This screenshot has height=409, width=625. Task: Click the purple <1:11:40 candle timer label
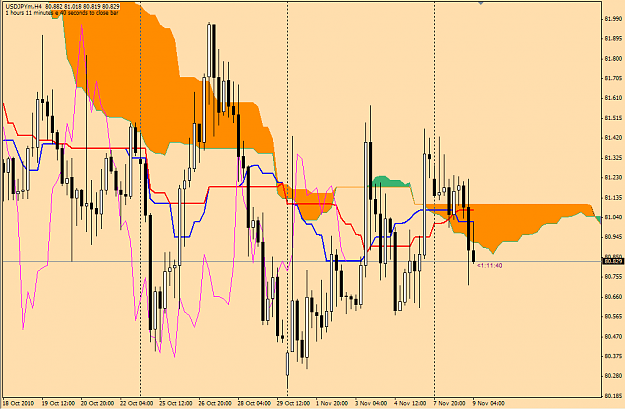[489, 265]
